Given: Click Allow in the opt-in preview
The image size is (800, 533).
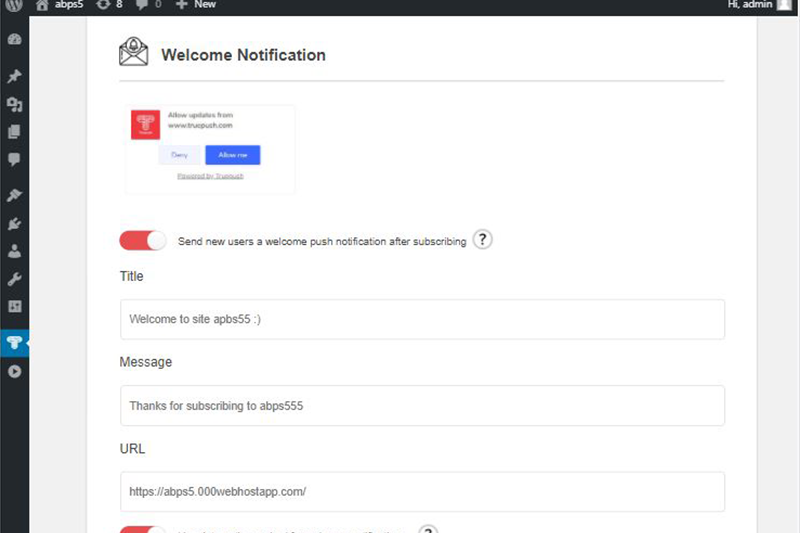Looking at the screenshot, I should (233, 155).
